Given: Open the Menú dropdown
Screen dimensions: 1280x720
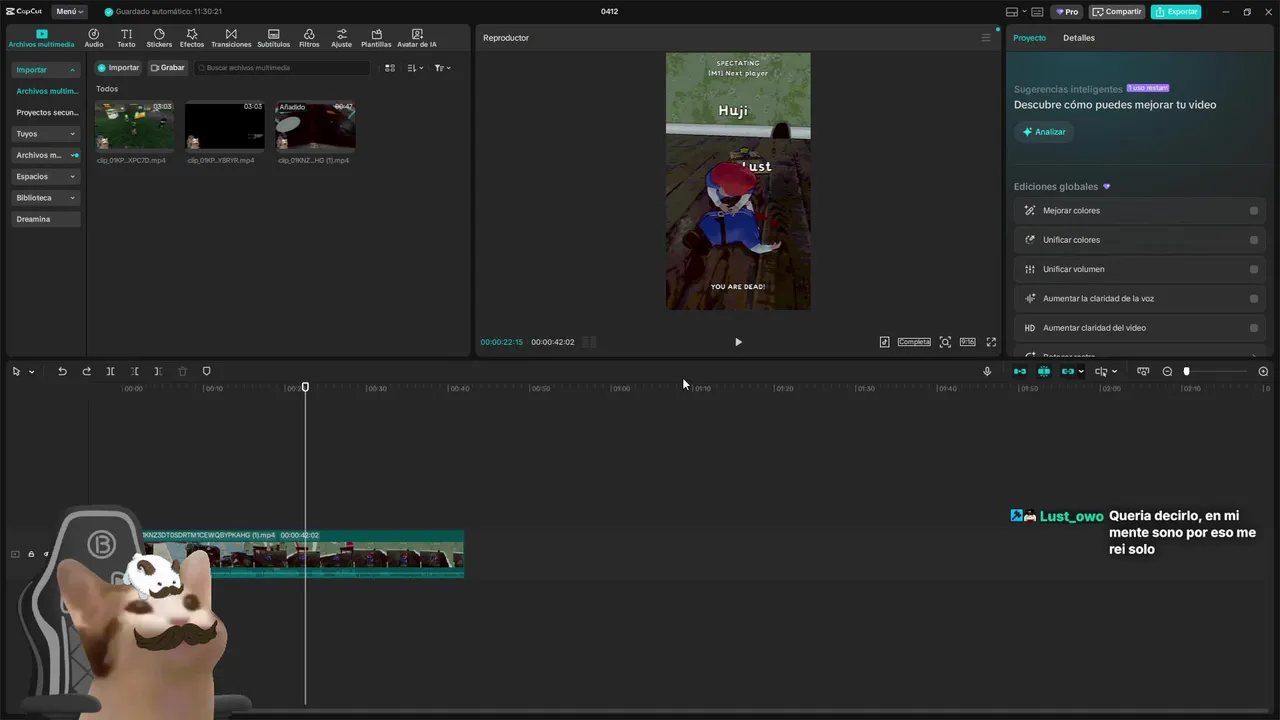Looking at the screenshot, I should (x=69, y=12).
